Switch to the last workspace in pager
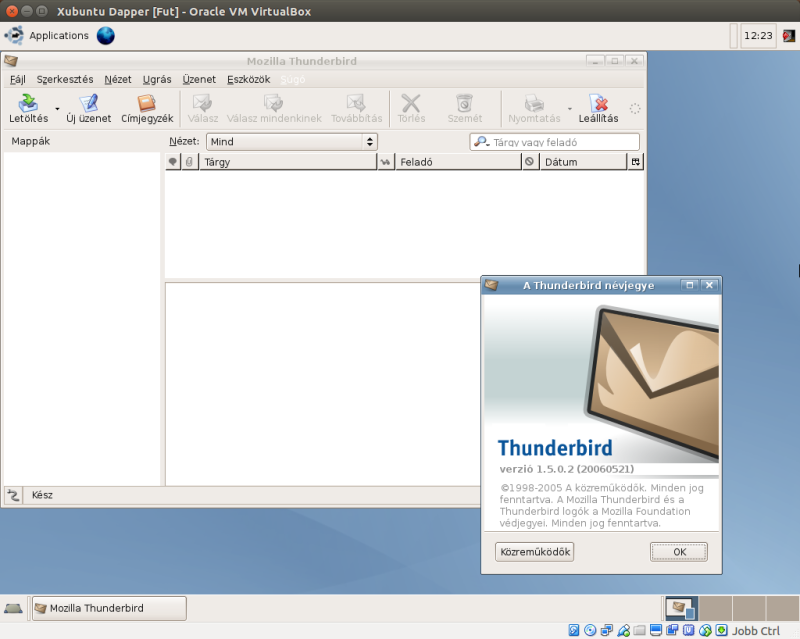The height and width of the screenshot is (639, 800). (783, 608)
